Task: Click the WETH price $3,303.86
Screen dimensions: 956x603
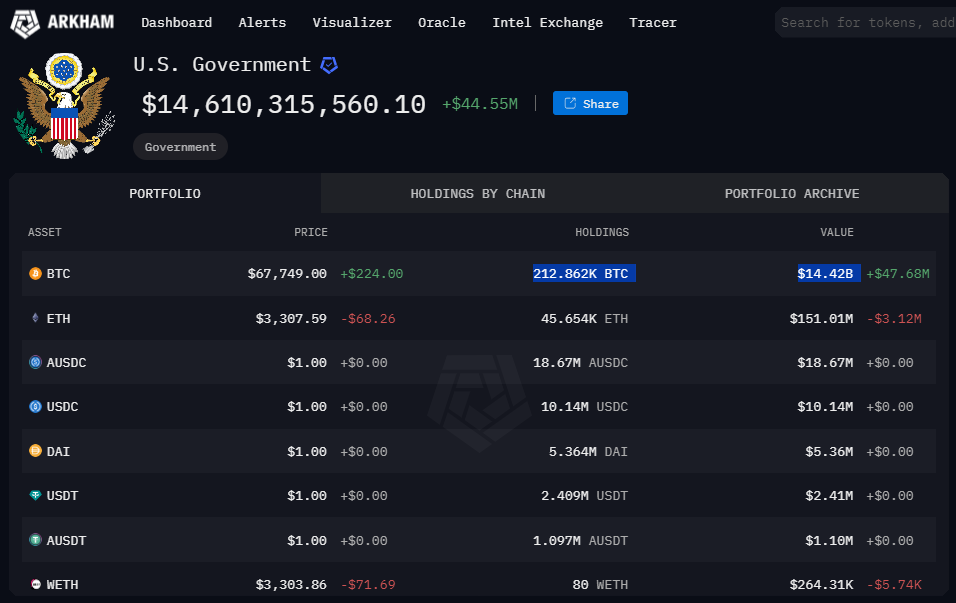Action: point(291,585)
